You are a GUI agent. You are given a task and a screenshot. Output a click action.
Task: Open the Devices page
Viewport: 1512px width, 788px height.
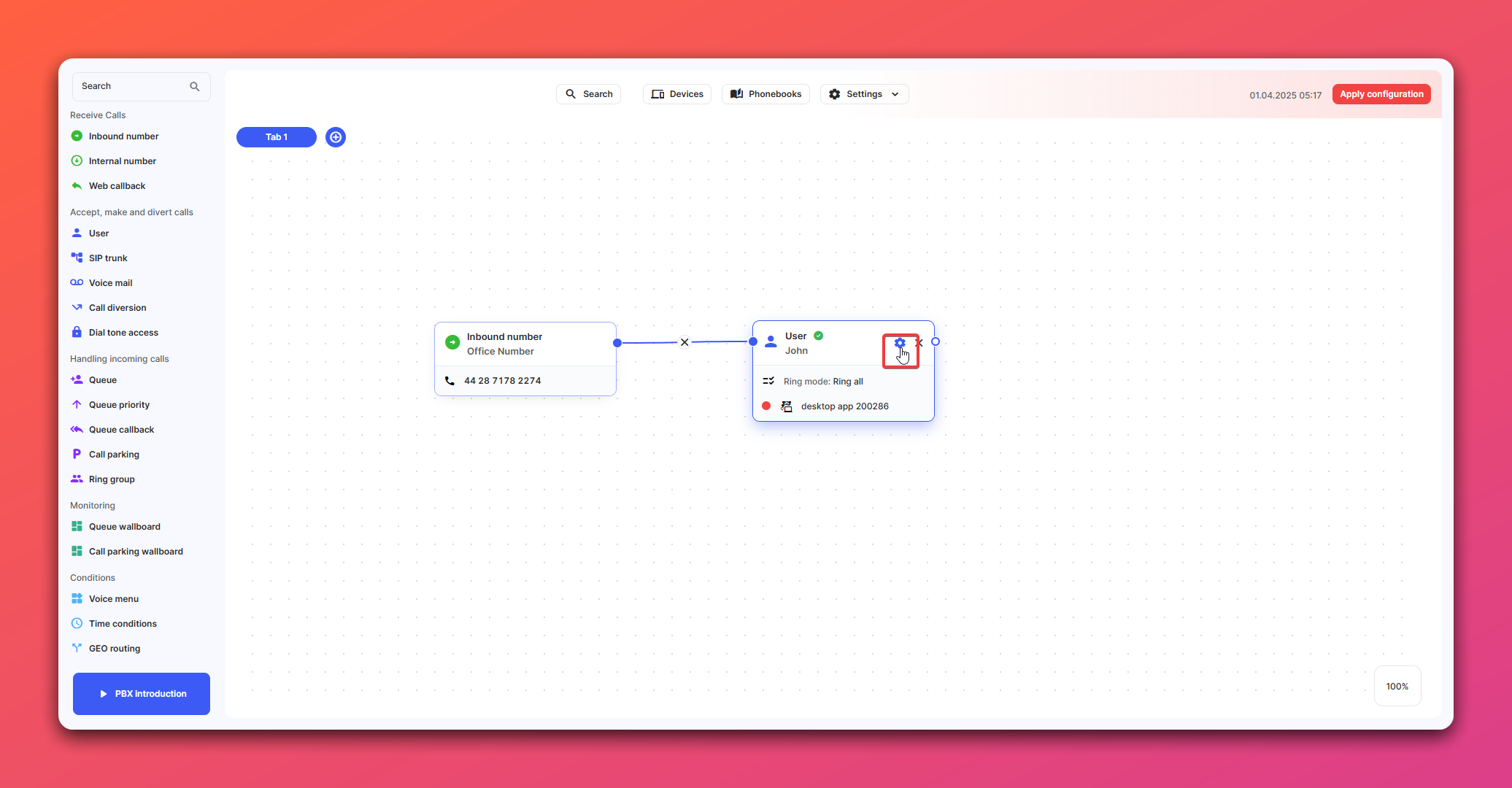(677, 94)
